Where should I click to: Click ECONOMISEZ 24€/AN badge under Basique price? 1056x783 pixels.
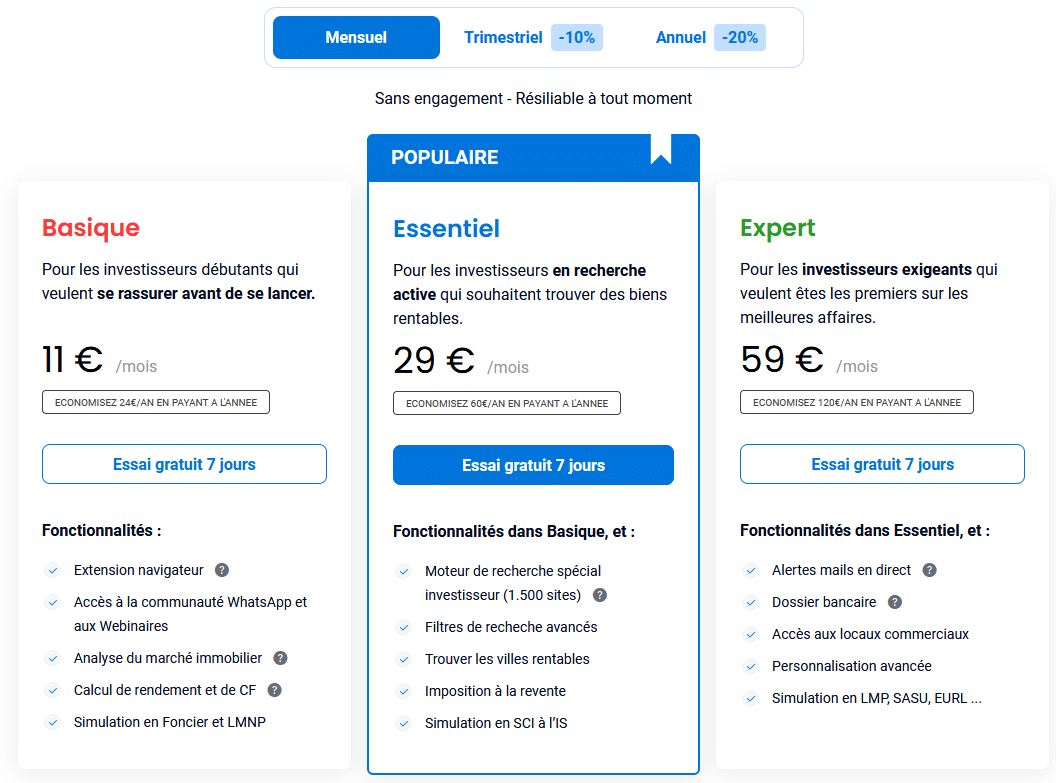pyautogui.click(x=155, y=401)
